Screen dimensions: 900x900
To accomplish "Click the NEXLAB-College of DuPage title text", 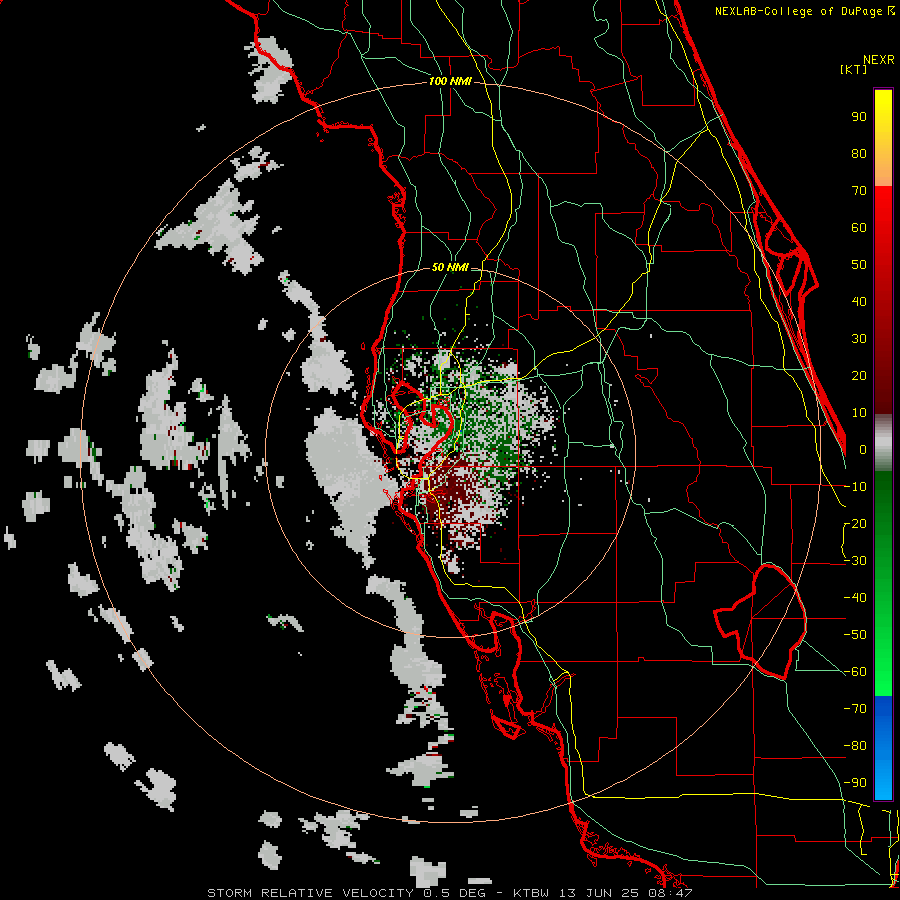I will coord(804,11).
